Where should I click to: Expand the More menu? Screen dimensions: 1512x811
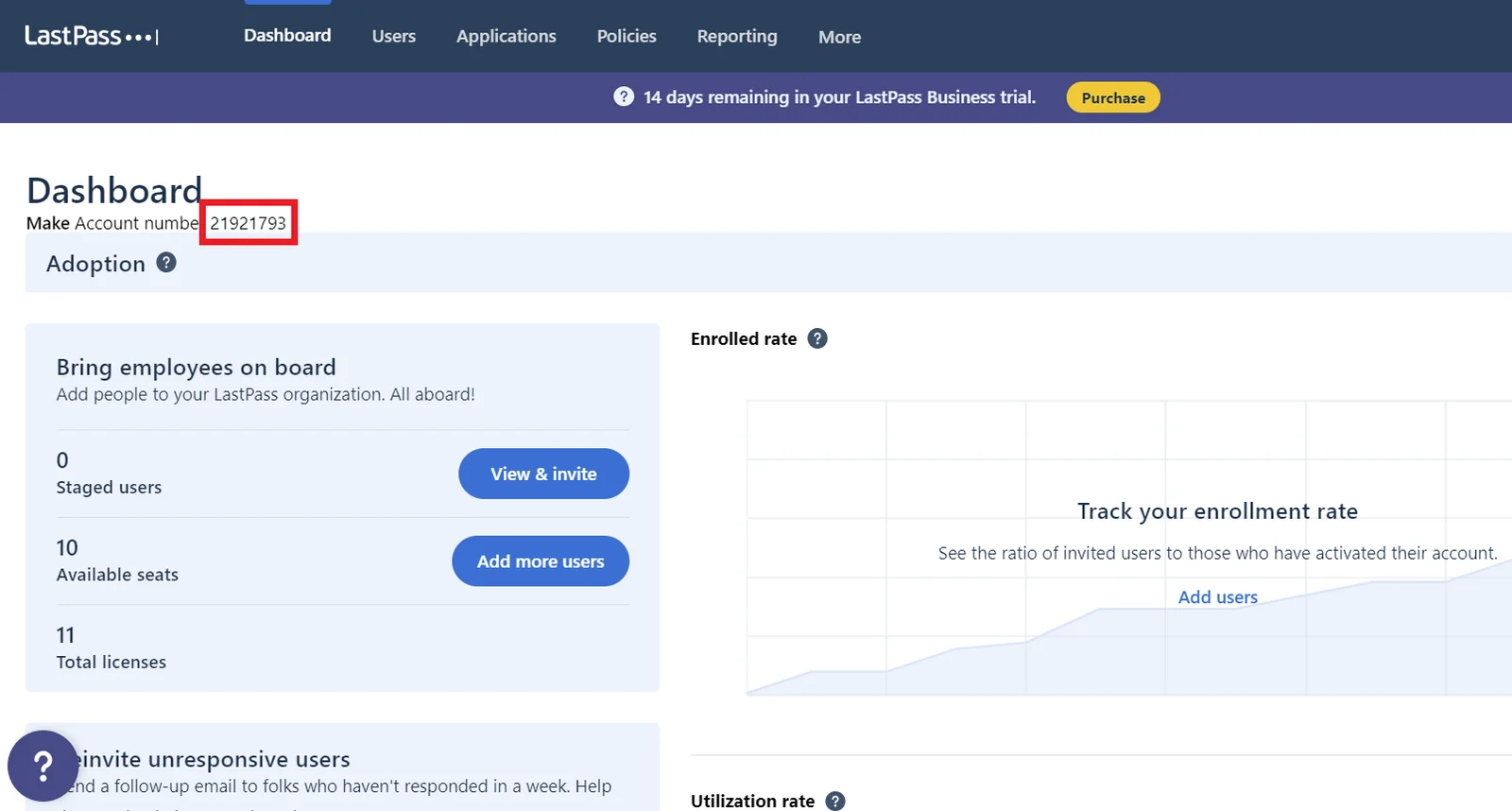839,37
